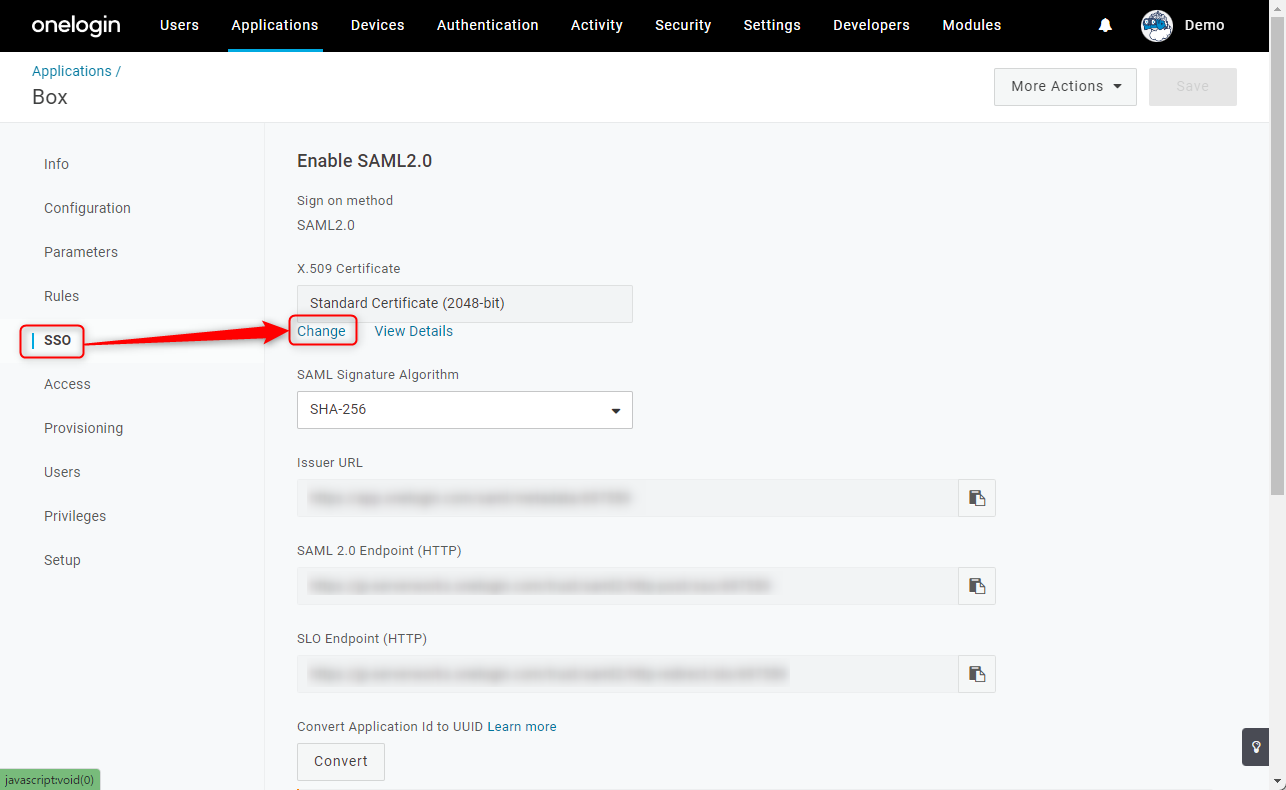The image size is (1286, 790).
Task: Follow the Learn more link
Action: coord(522,727)
